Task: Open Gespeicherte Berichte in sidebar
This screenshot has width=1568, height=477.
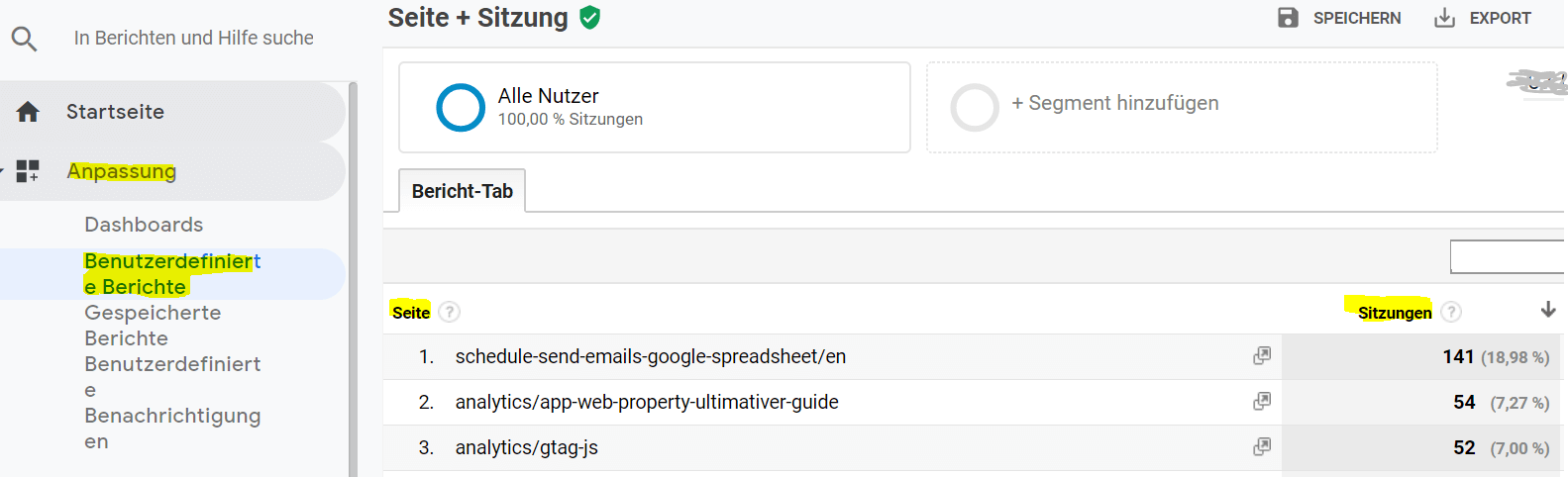Action: point(153,326)
